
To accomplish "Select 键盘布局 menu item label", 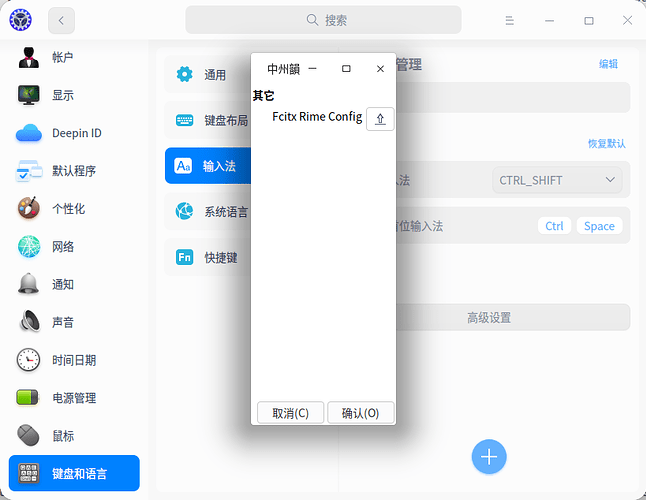I will (x=226, y=120).
